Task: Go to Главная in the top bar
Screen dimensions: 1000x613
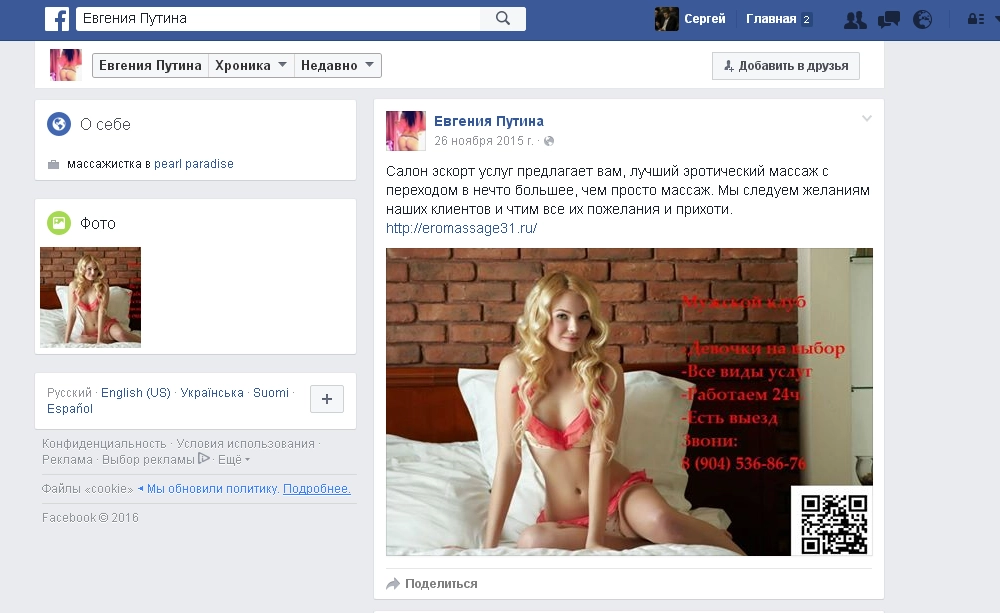Action: pos(771,19)
